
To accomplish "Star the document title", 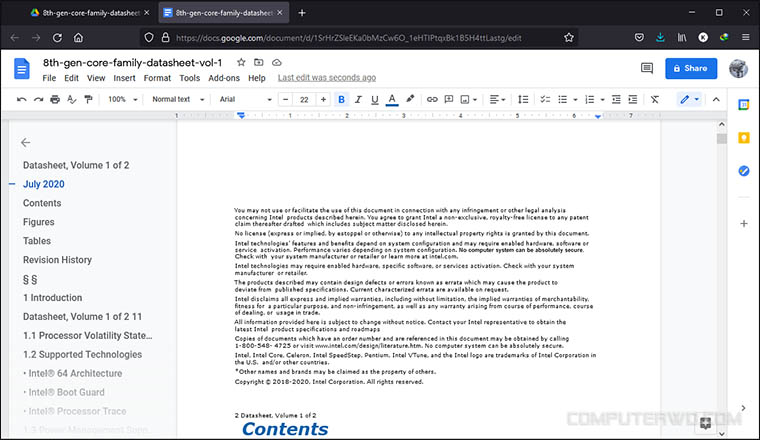I will tap(241, 62).
